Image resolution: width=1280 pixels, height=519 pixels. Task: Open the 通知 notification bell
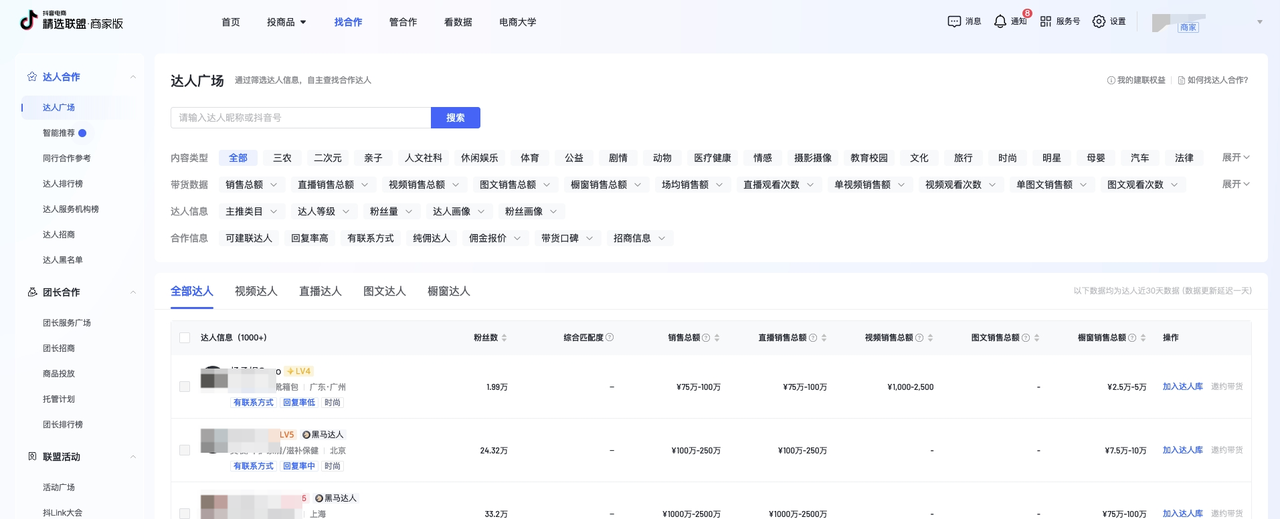pyautogui.click(x=1000, y=21)
